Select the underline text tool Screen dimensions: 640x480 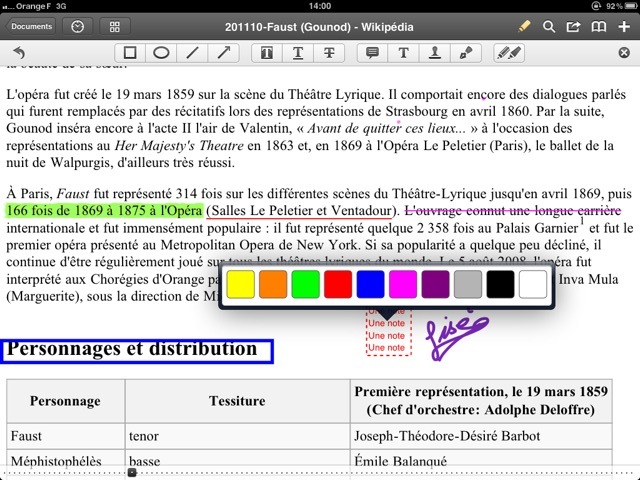click(298, 52)
